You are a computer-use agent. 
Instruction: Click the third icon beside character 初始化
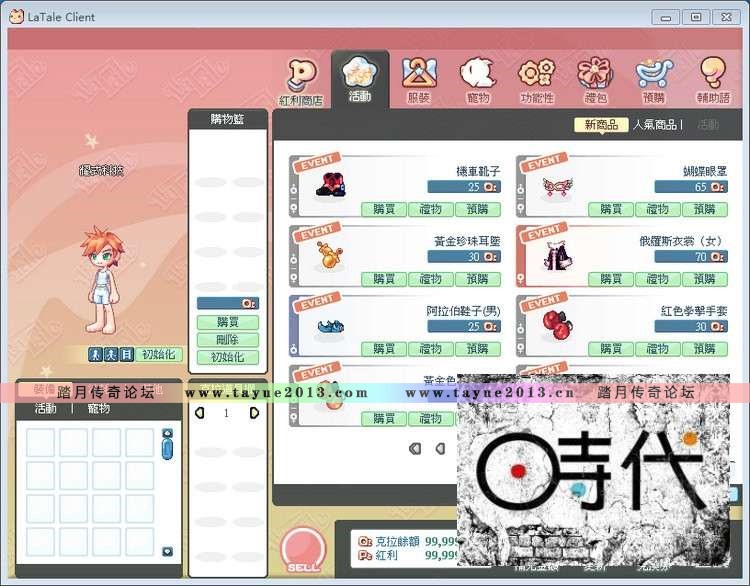click(126, 354)
